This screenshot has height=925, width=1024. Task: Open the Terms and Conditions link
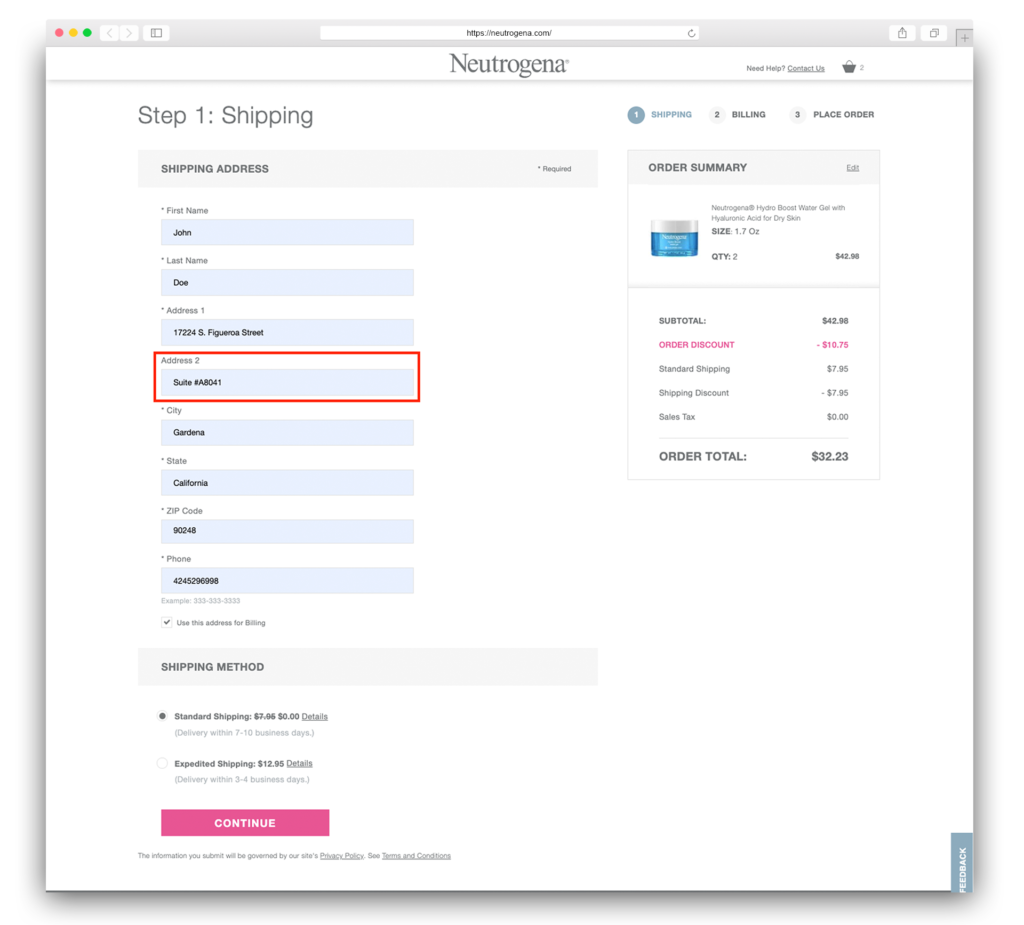(x=416, y=856)
